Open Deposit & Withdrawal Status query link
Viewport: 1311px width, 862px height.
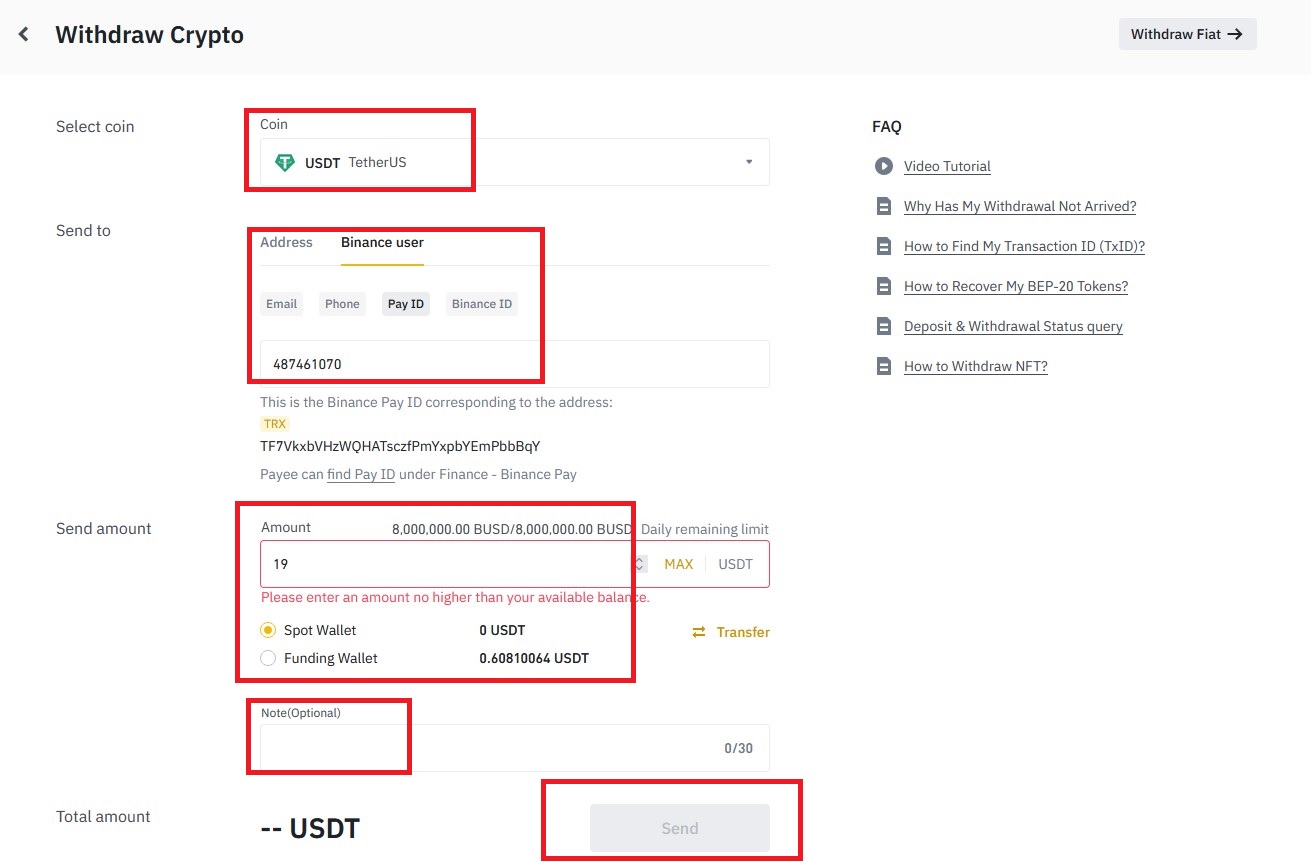(1013, 326)
